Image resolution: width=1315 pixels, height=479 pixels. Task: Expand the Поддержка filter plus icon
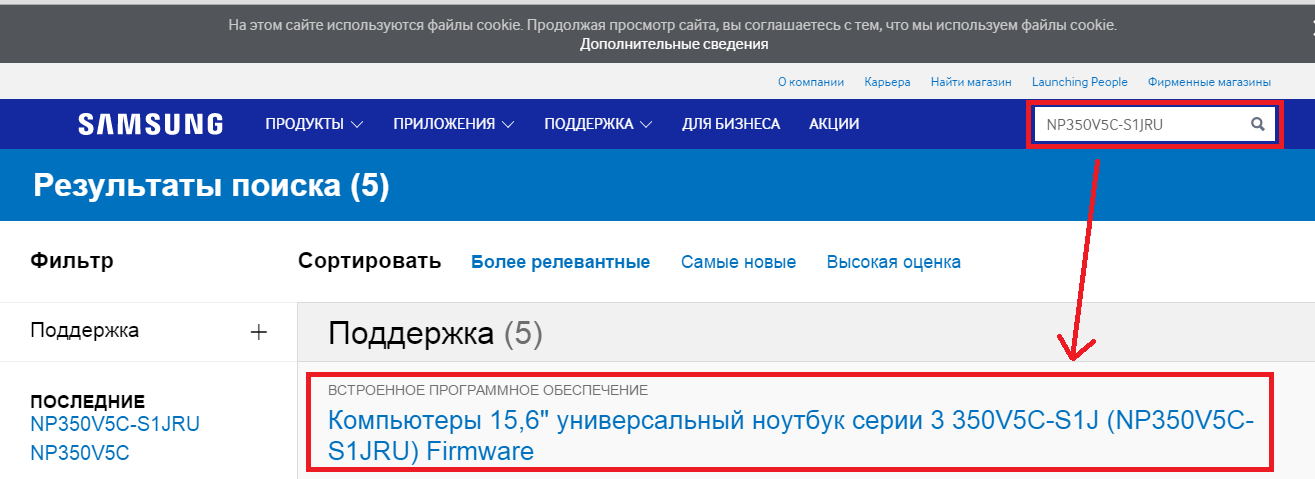coord(259,332)
